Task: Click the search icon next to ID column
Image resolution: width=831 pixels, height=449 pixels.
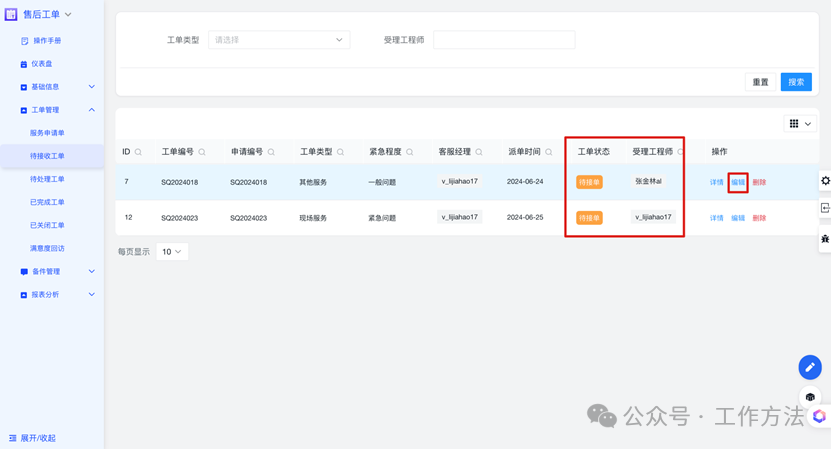Action: 138,153
